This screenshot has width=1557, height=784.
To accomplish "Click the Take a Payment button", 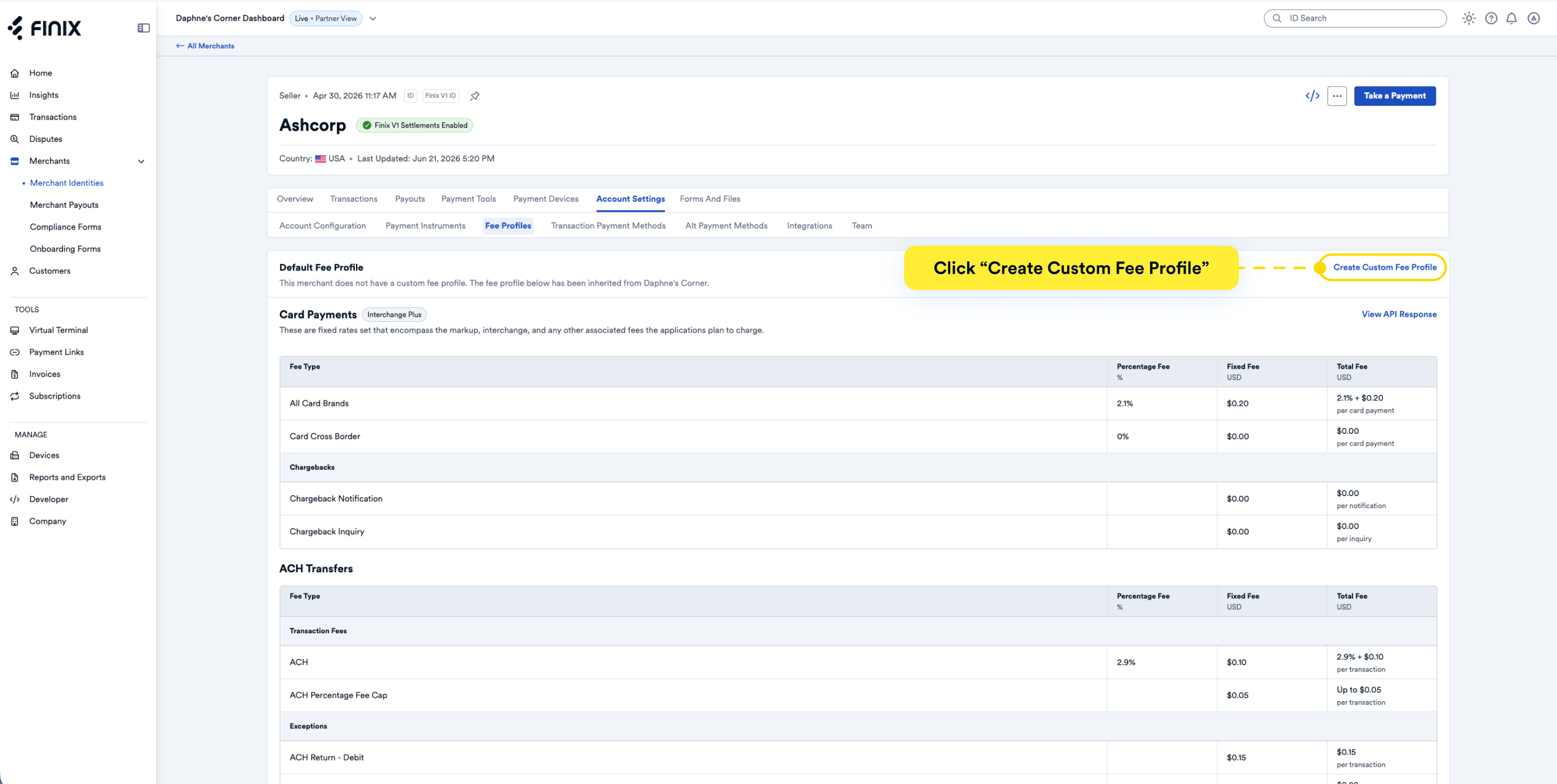I will tap(1395, 96).
